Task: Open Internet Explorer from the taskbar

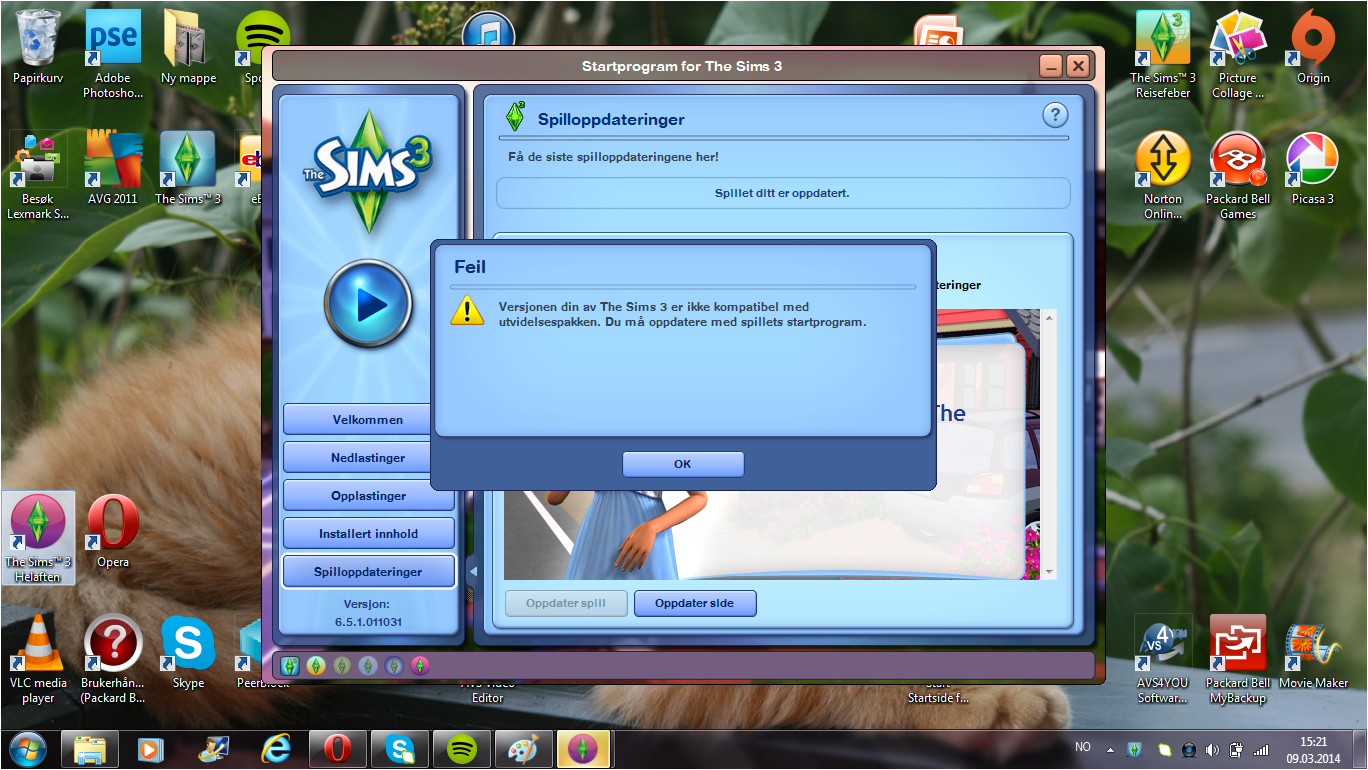Action: [x=275, y=748]
